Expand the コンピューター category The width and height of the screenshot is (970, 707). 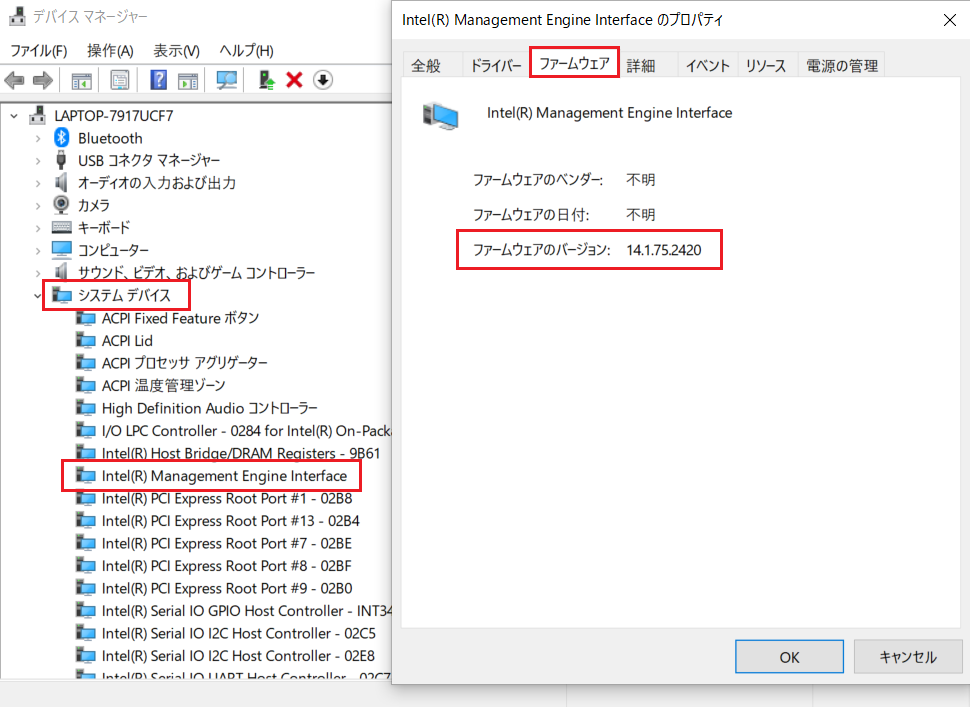(38, 251)
